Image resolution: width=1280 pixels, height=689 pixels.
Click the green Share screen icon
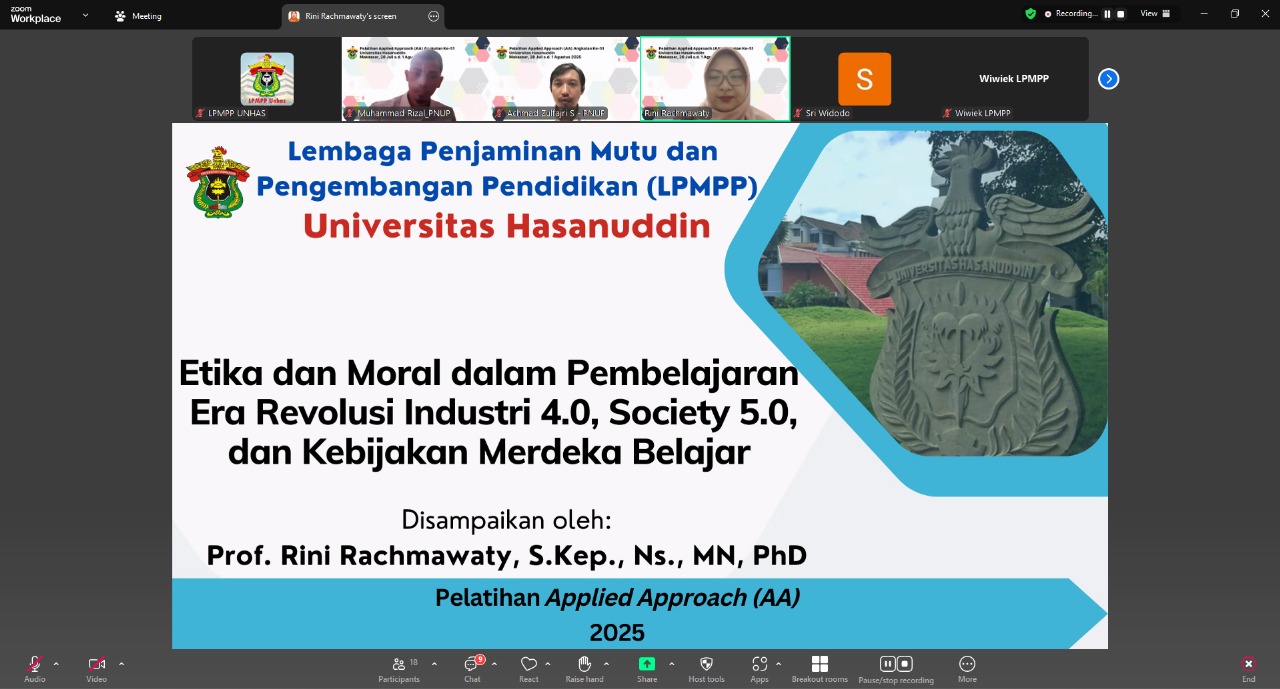point(647,665)
